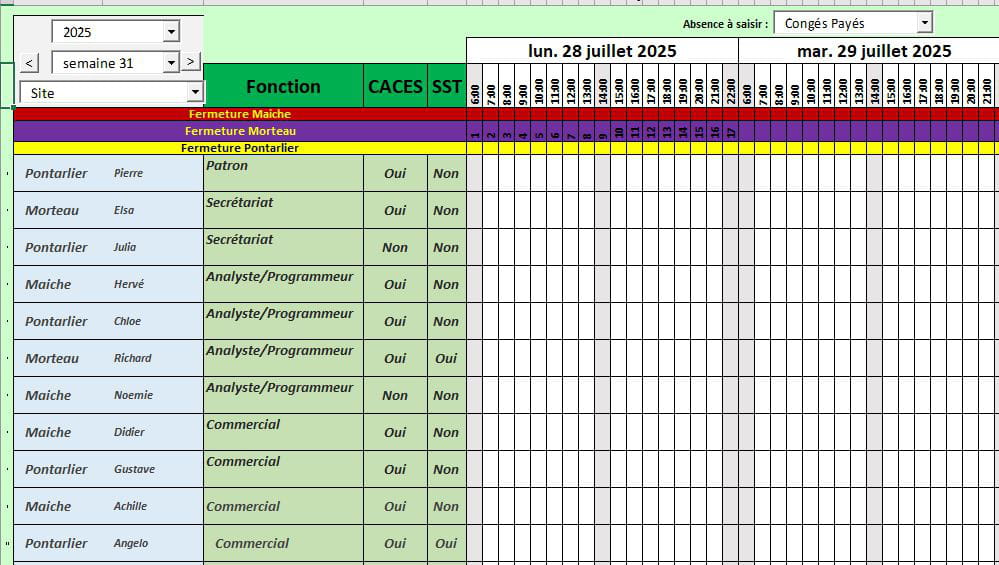Open the Site filter dropdown

point(195,92)
